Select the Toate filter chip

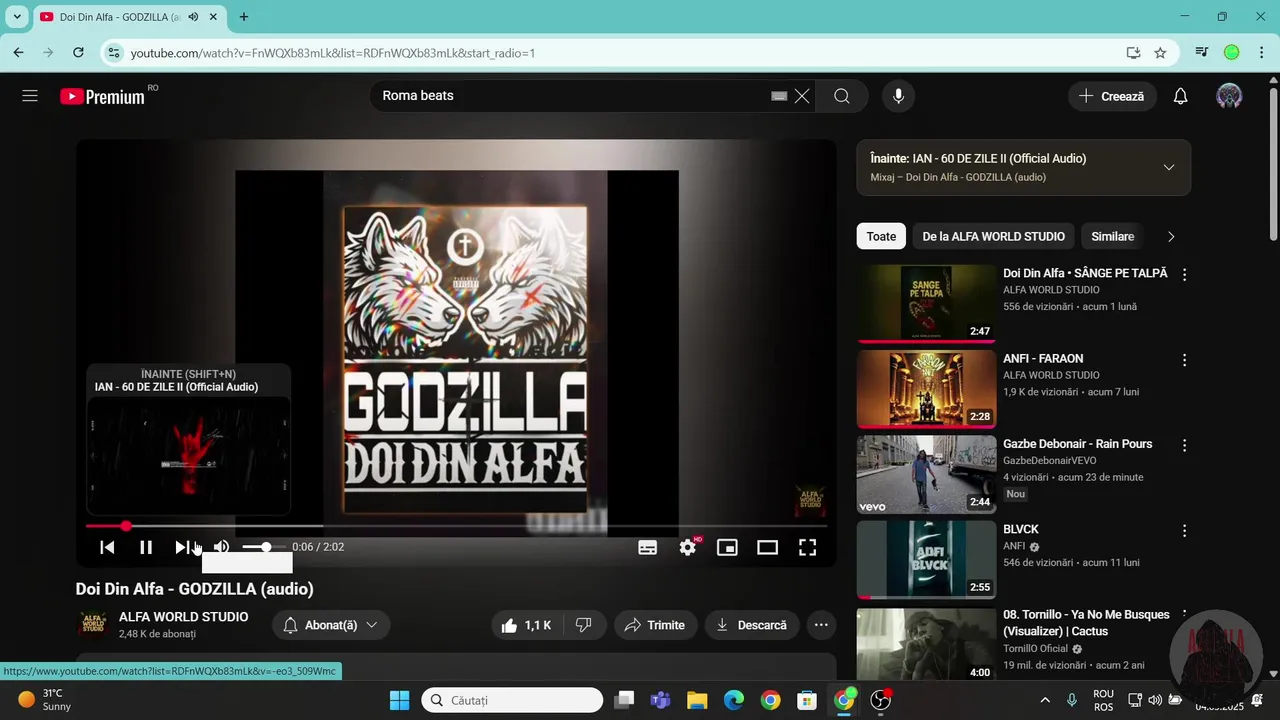click(881, 236)
